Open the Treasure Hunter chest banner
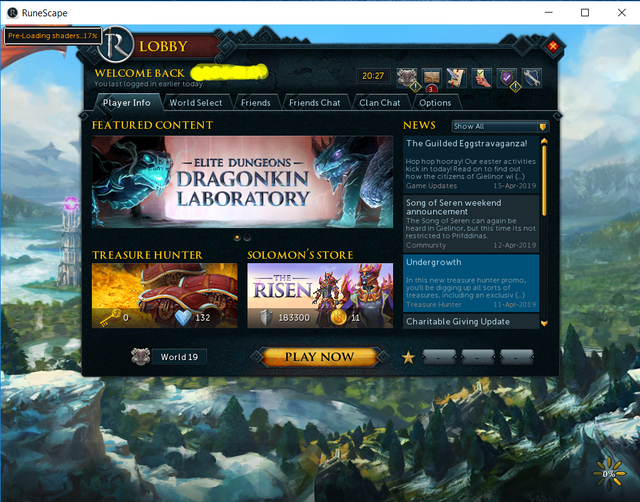The height and width of the screenshot is (502, 640). [x=164, y=295]
